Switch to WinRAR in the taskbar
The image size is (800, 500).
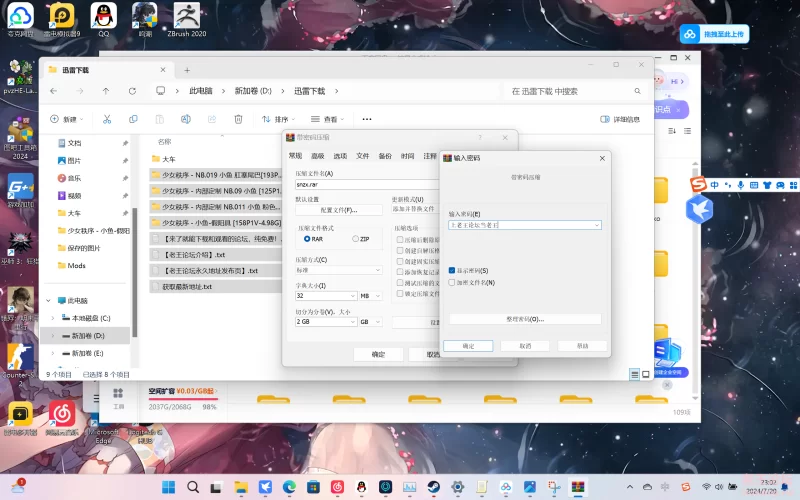(578, 487)
